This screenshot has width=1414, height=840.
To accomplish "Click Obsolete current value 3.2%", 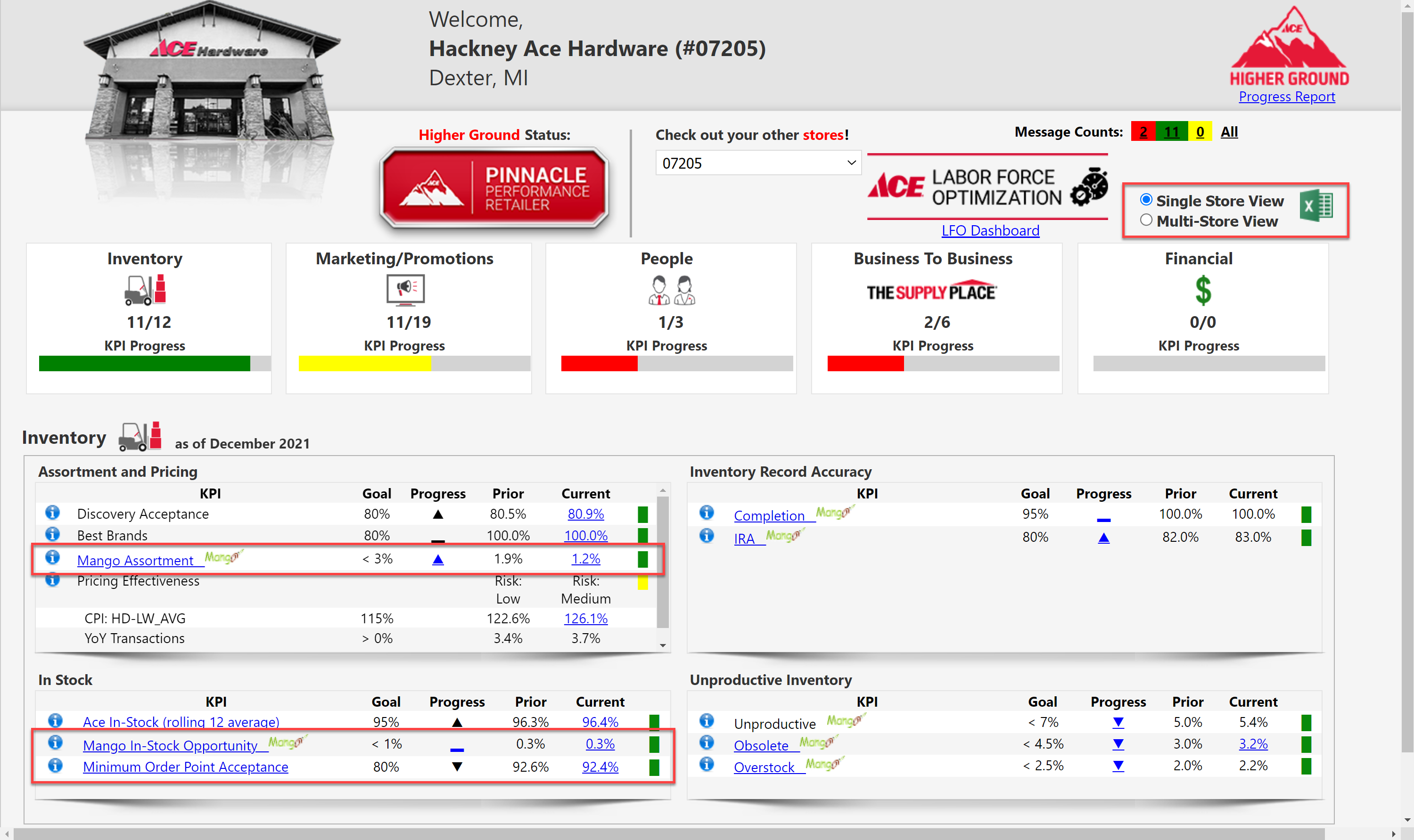I will click(1253, 744).
